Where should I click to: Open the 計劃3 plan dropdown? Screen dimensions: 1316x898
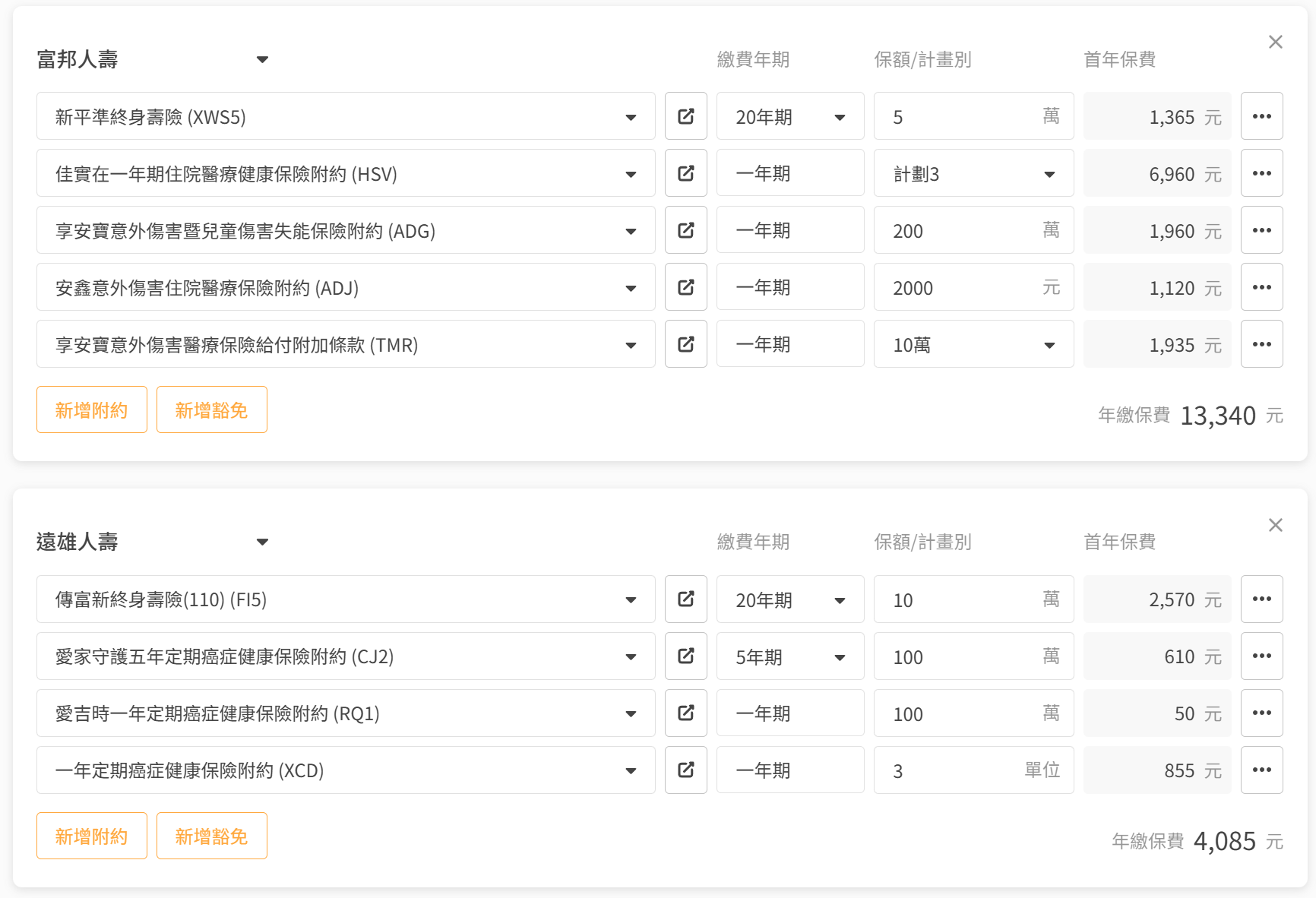point(973,173)
